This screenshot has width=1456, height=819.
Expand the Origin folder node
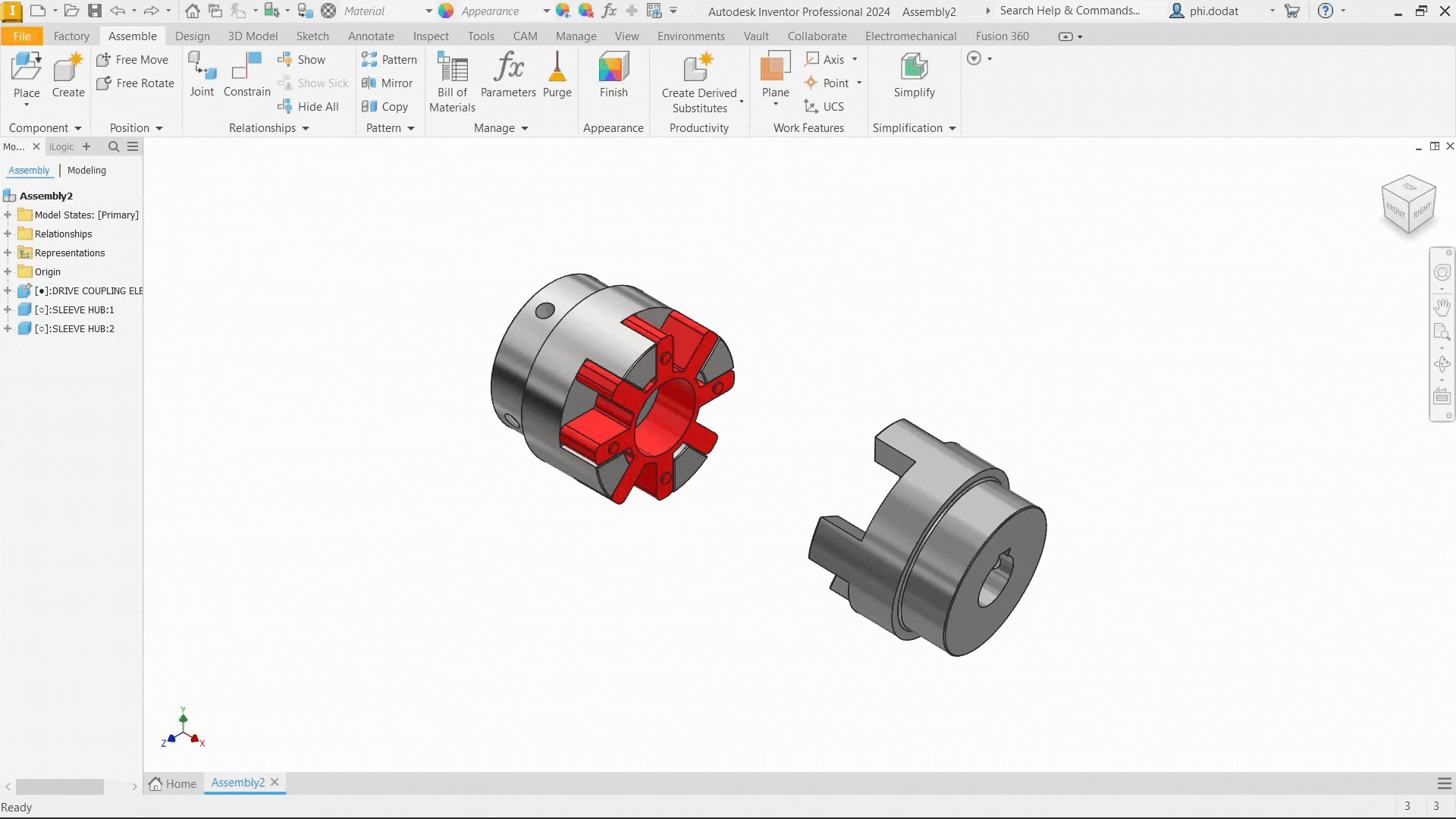pos(8,271)
